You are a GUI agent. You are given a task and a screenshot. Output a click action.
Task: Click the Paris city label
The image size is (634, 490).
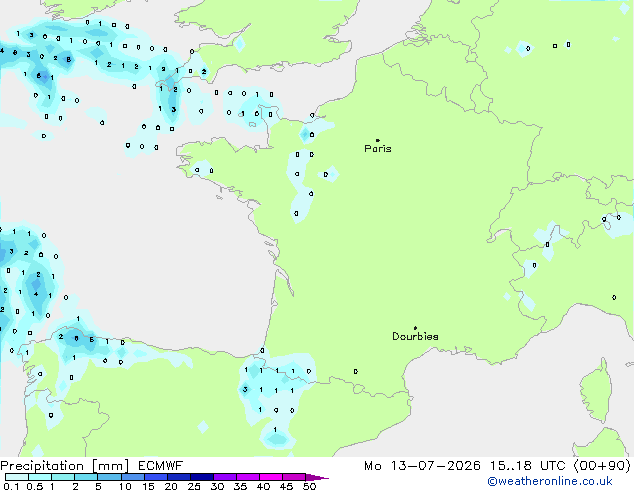coord(378,149)
